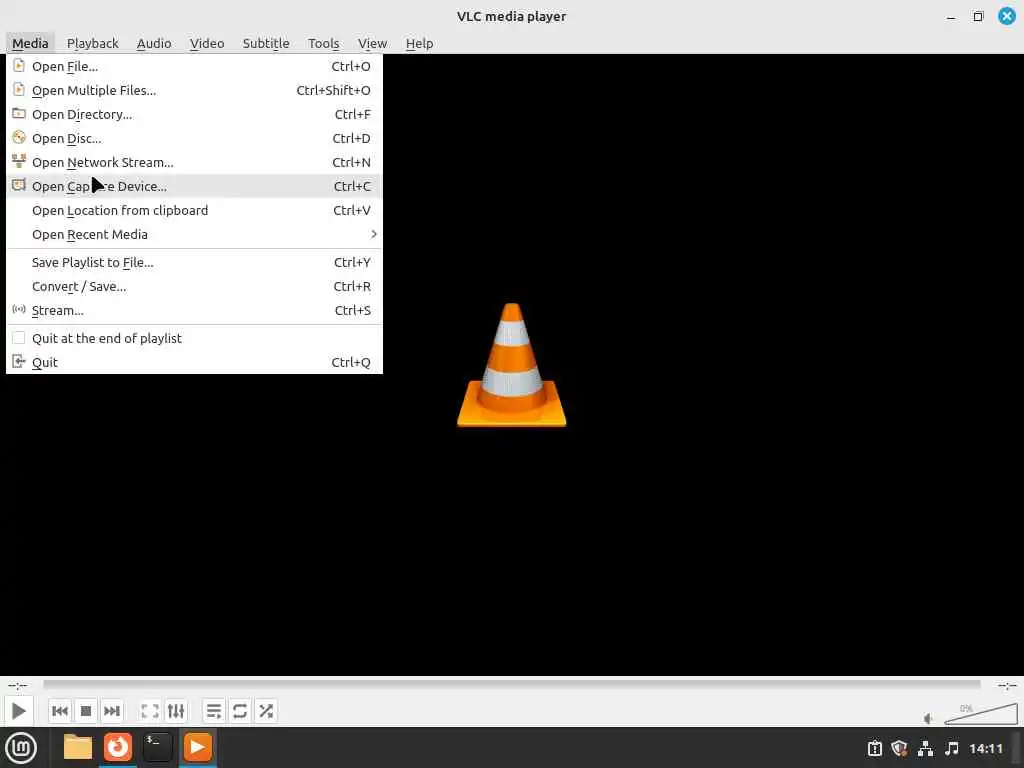Choose Quit menu entry
Image resolution: width=1024 pixels, height=768 pixels.
click(194, 362)
